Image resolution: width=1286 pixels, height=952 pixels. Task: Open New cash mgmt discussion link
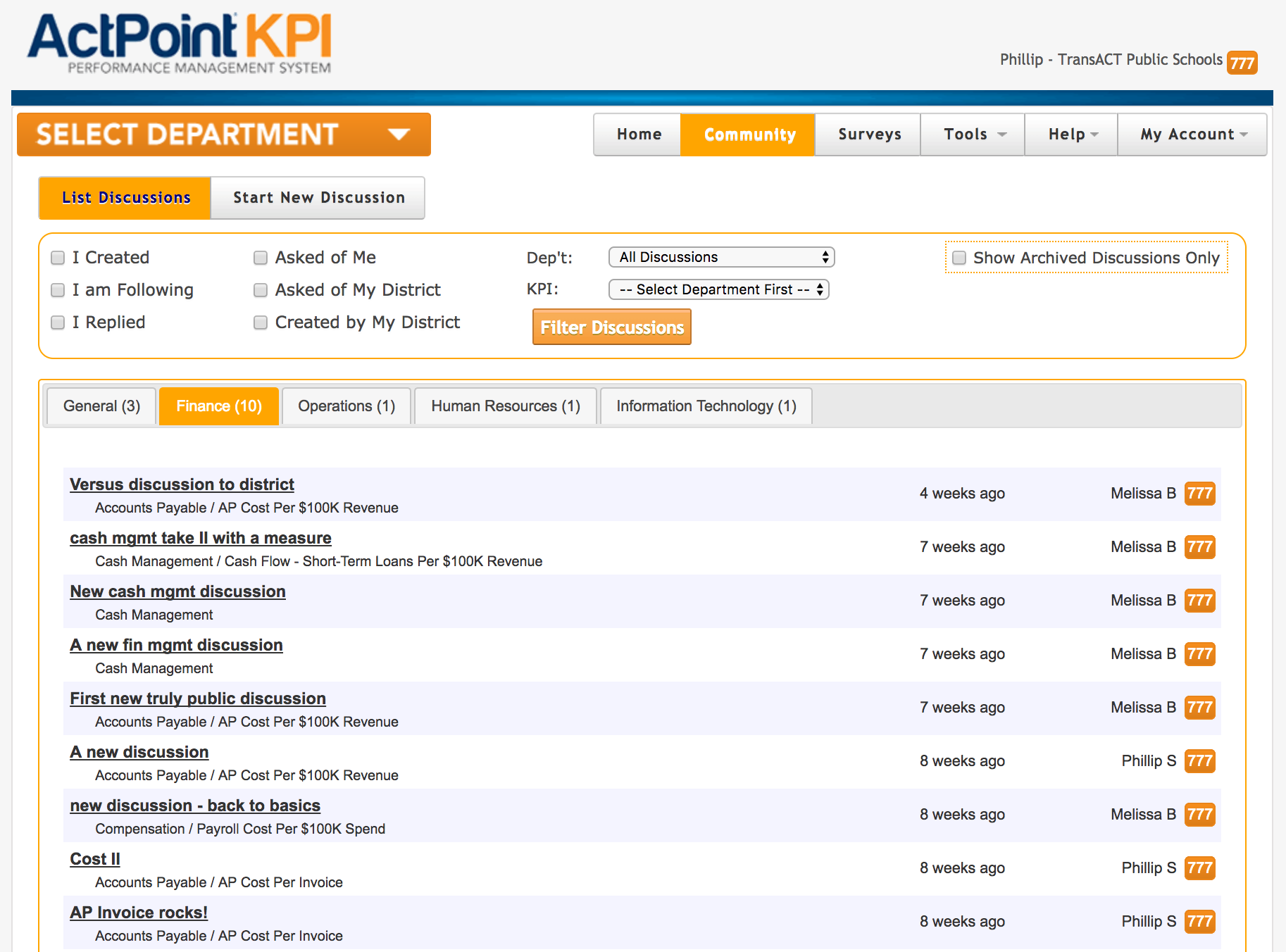tap(177, 591)
